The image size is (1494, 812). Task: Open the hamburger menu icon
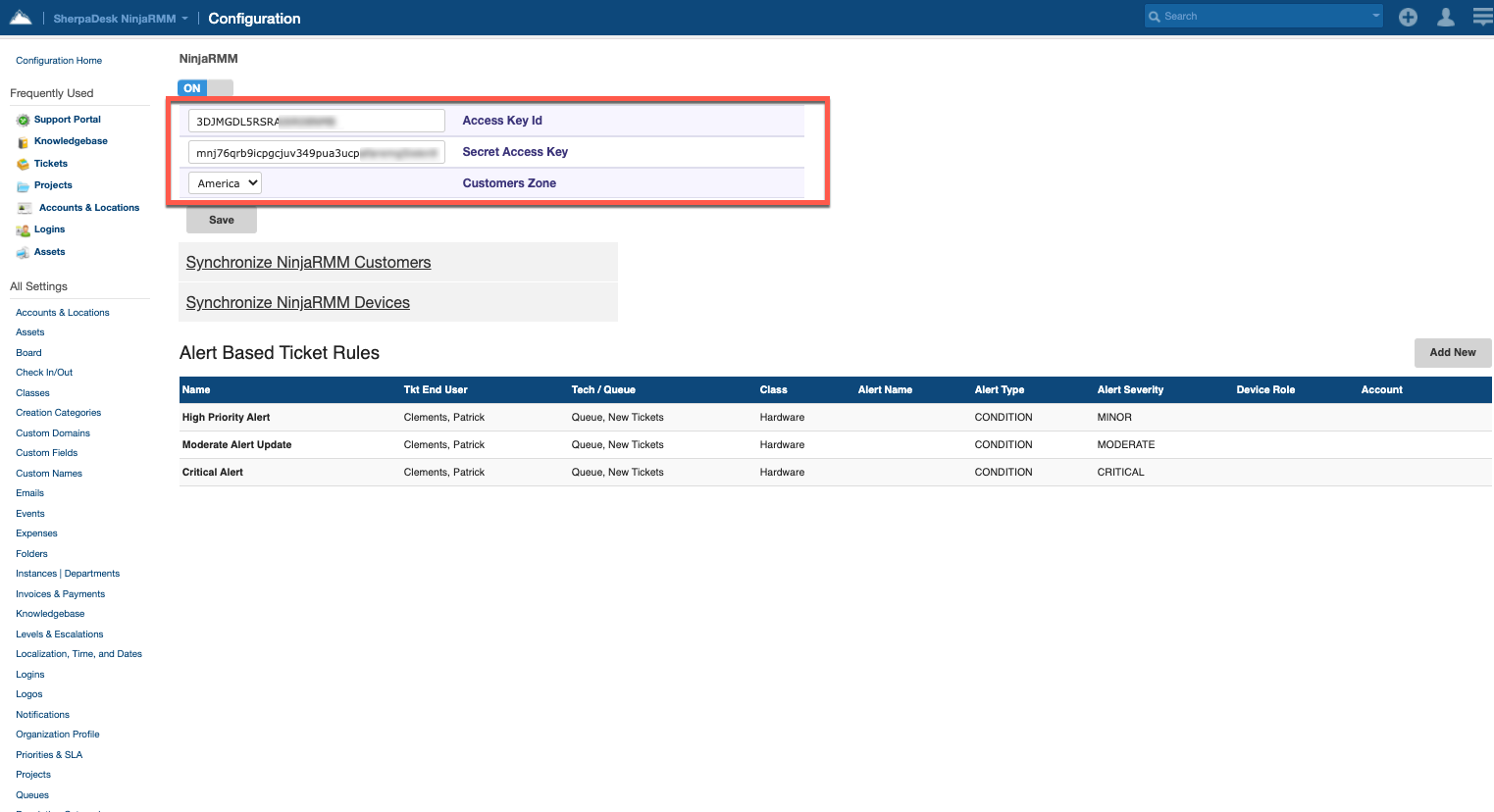click(x=1482, y=17)
